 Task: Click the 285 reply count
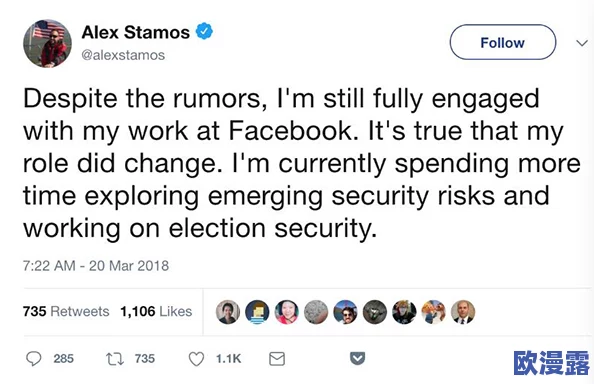63,358
